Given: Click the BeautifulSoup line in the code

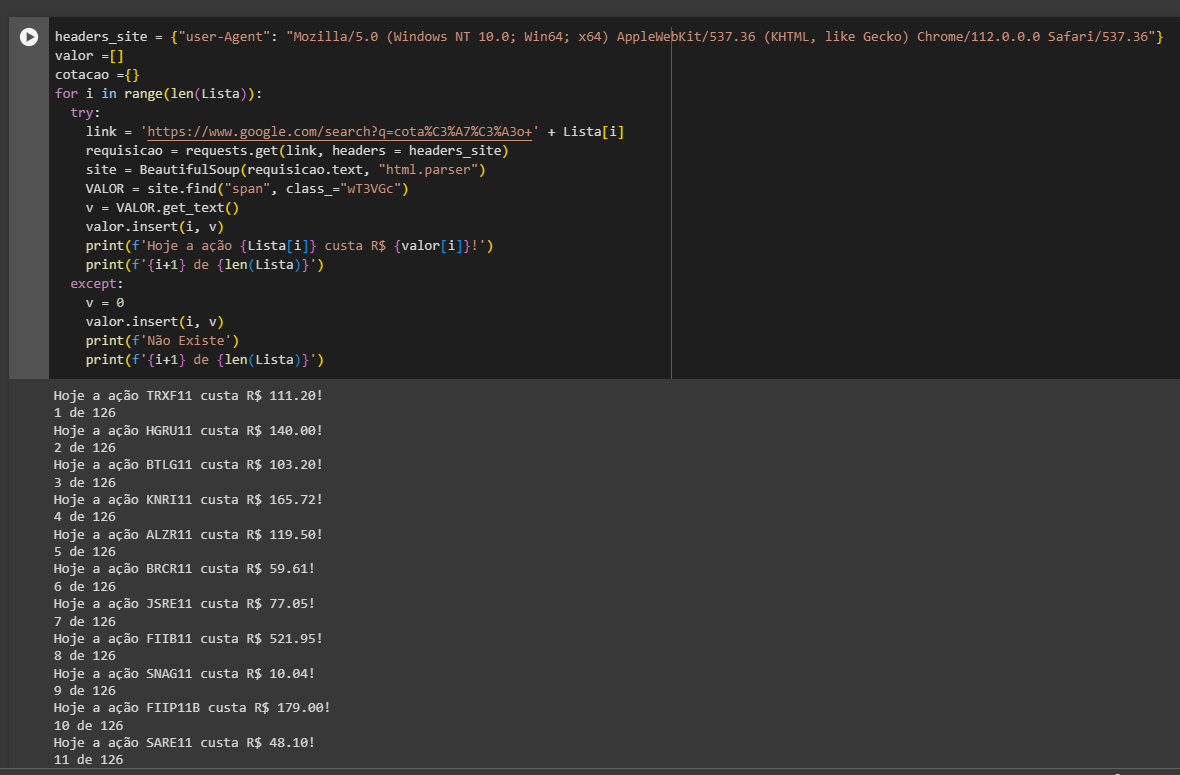Looking at the screenshot, I should (200, 169).
